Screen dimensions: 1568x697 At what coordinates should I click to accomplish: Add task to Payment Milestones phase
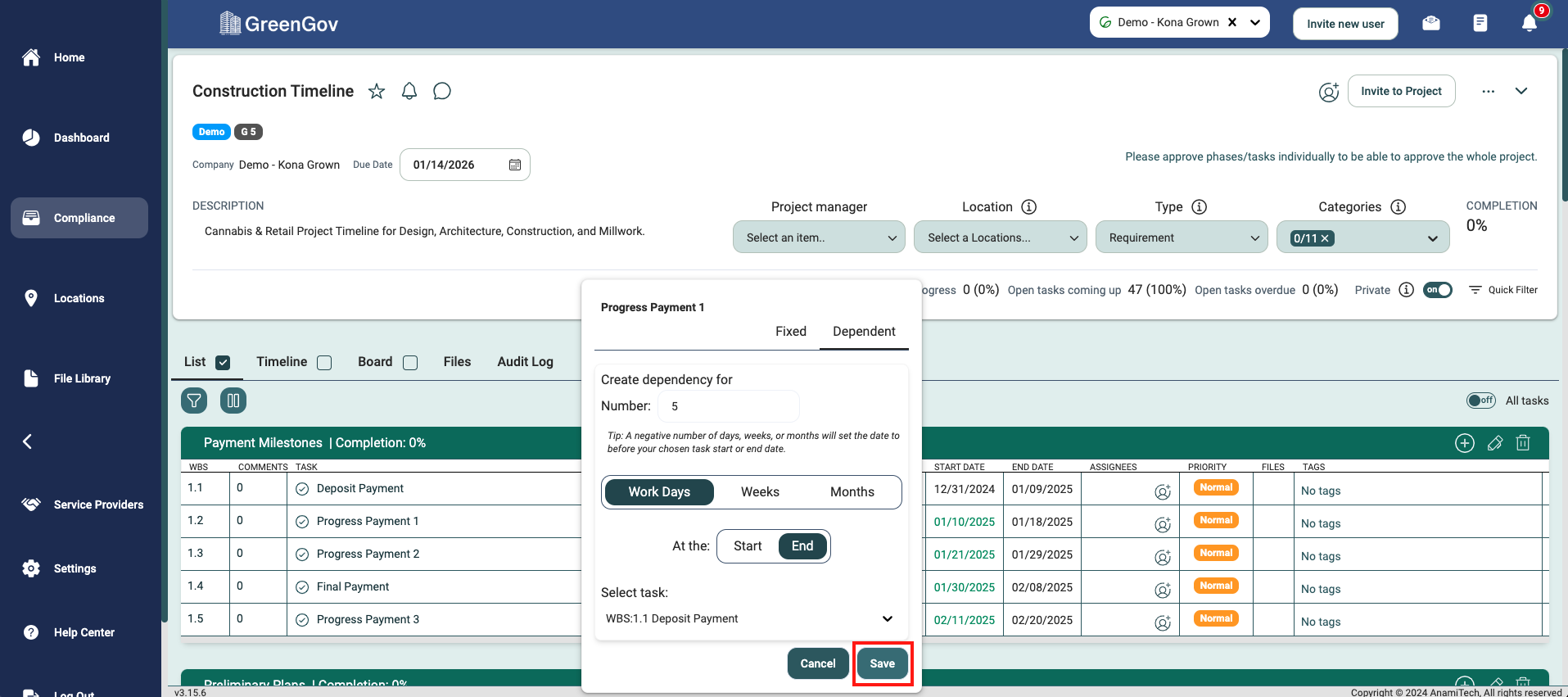(1465, 443)
